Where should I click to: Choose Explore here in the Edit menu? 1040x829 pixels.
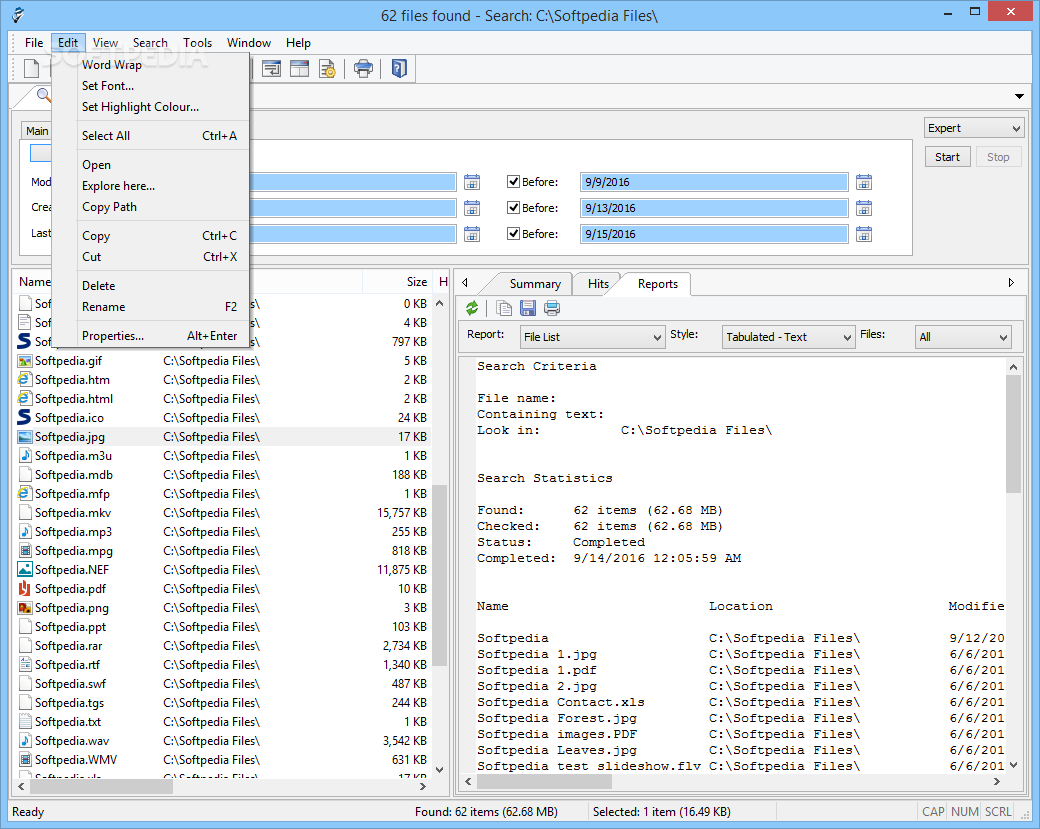click(x=151, y=186)
